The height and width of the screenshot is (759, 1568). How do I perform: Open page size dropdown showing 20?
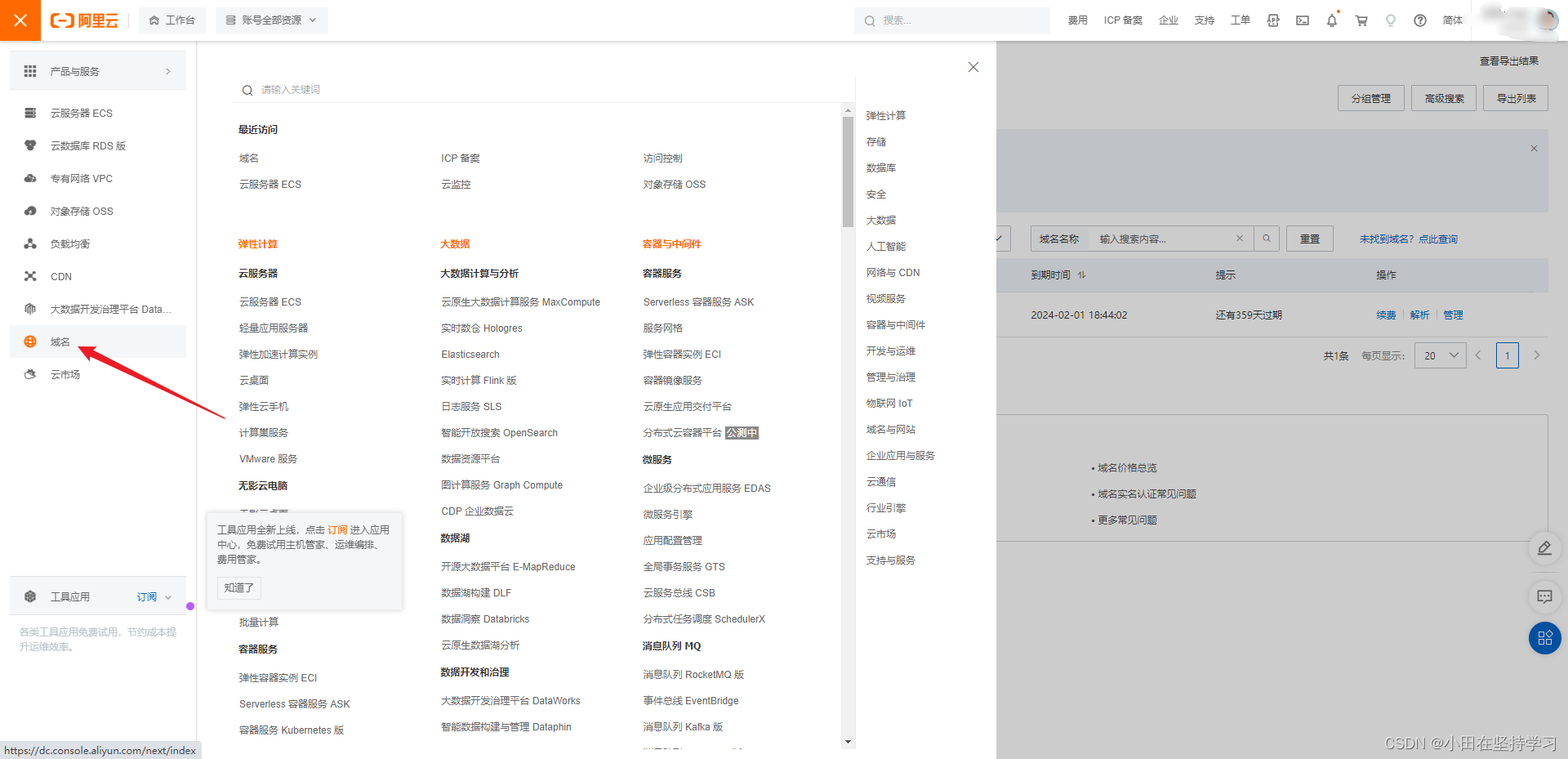tap(1441, 355)
